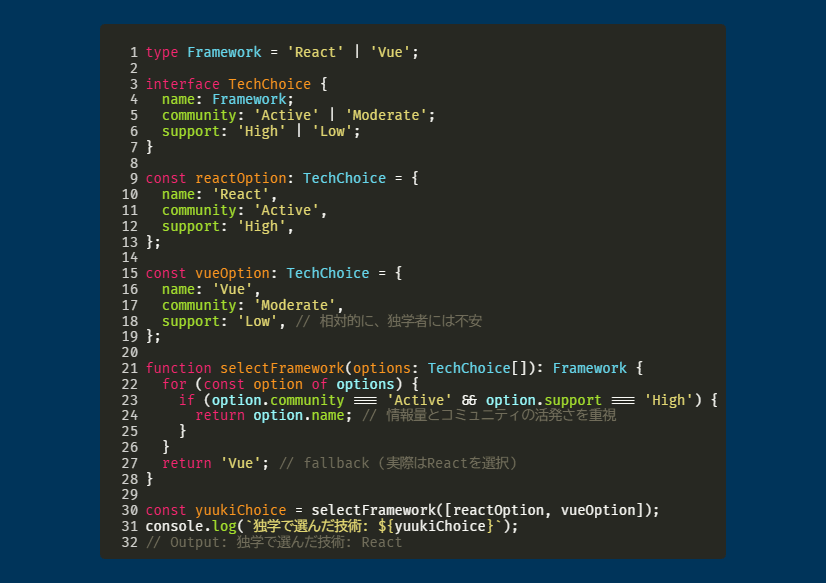Click the 'function' keyword on line 21
The image size is (826, 583).
tap(178, 368)
